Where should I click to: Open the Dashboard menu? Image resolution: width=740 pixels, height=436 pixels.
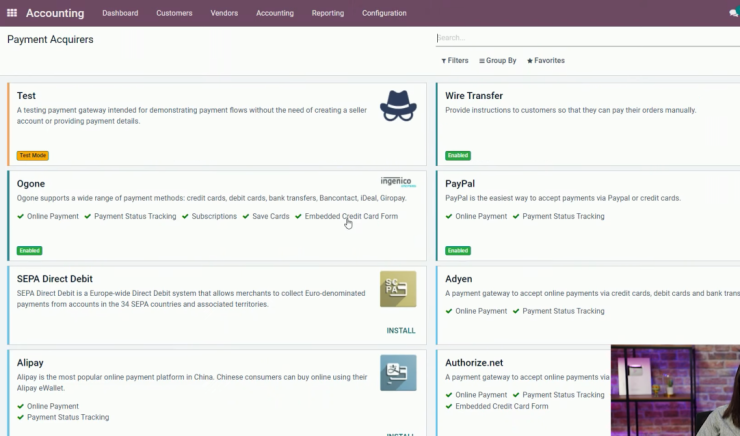click(x=120, y=13)
